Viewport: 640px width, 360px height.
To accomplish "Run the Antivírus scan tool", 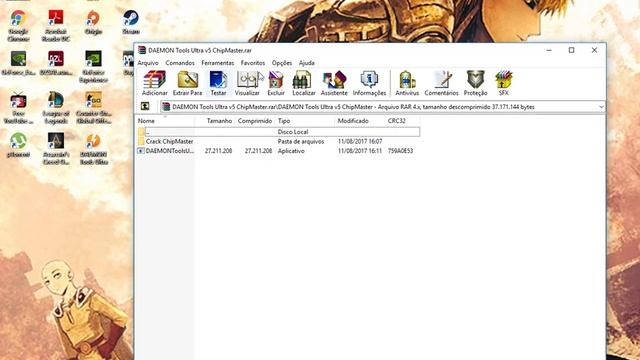I will (x=407, y=83).
